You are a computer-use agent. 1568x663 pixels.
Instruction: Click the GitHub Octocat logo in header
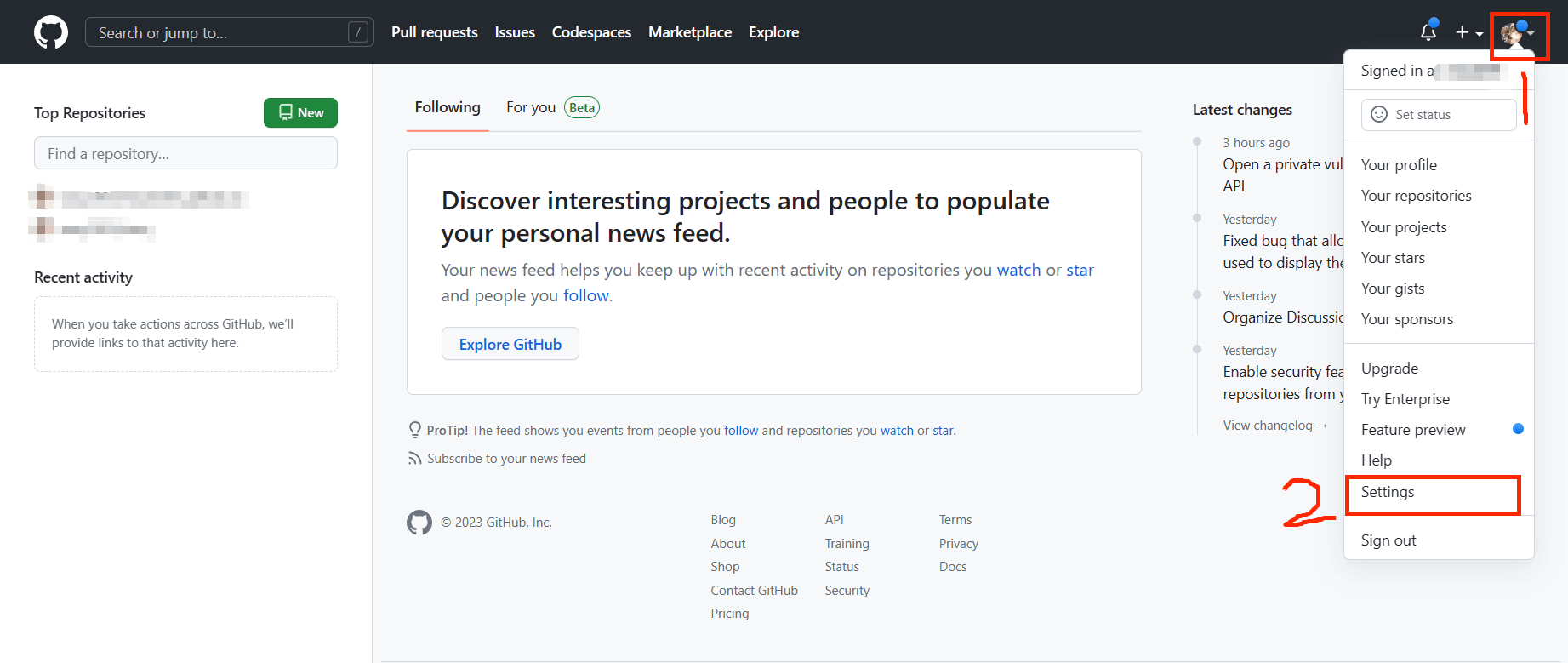(51, 32)
